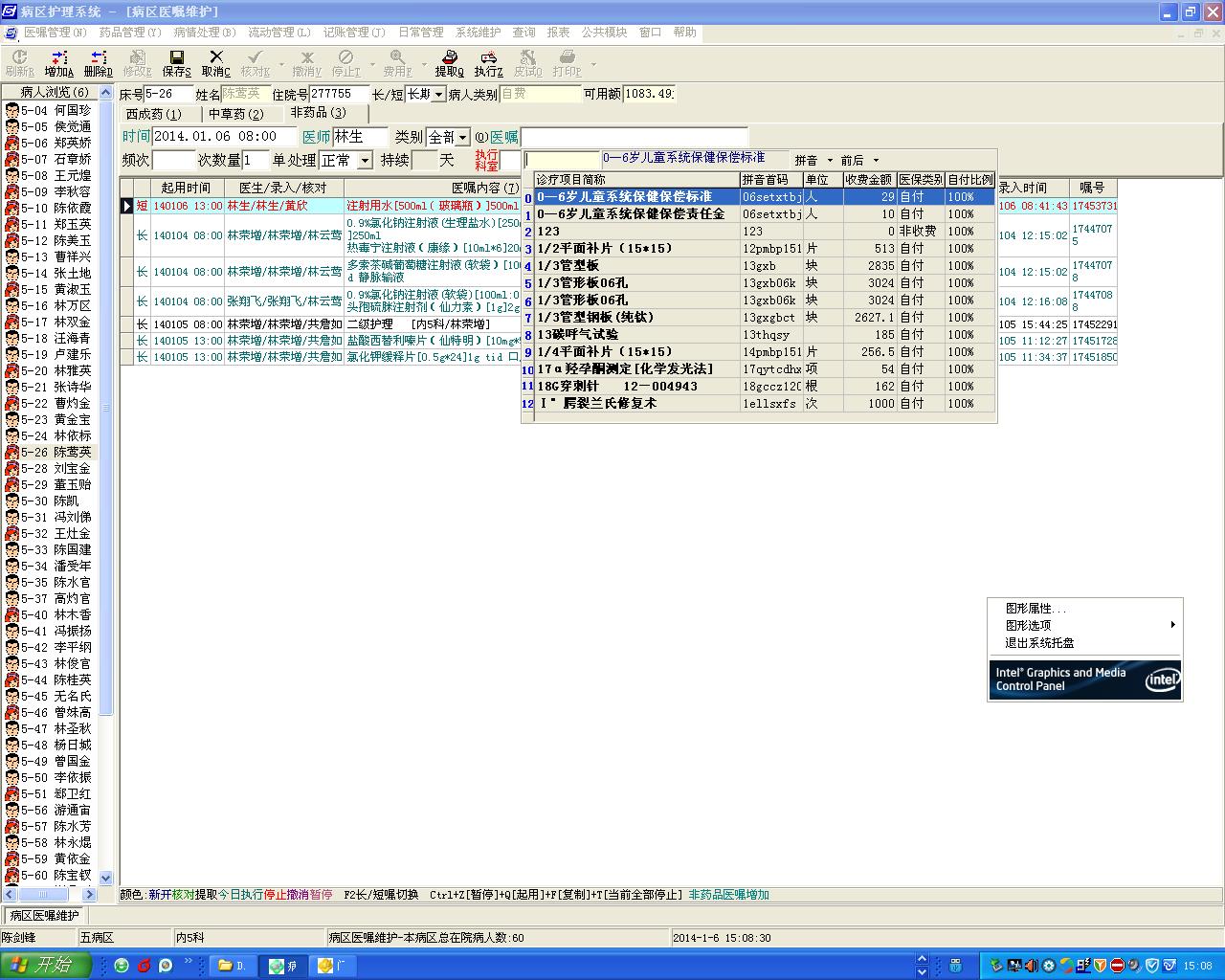This screenshot has height=980, width=1225.
Task: Open the 医嘱管理(N) menu
Action: (56, 33)
